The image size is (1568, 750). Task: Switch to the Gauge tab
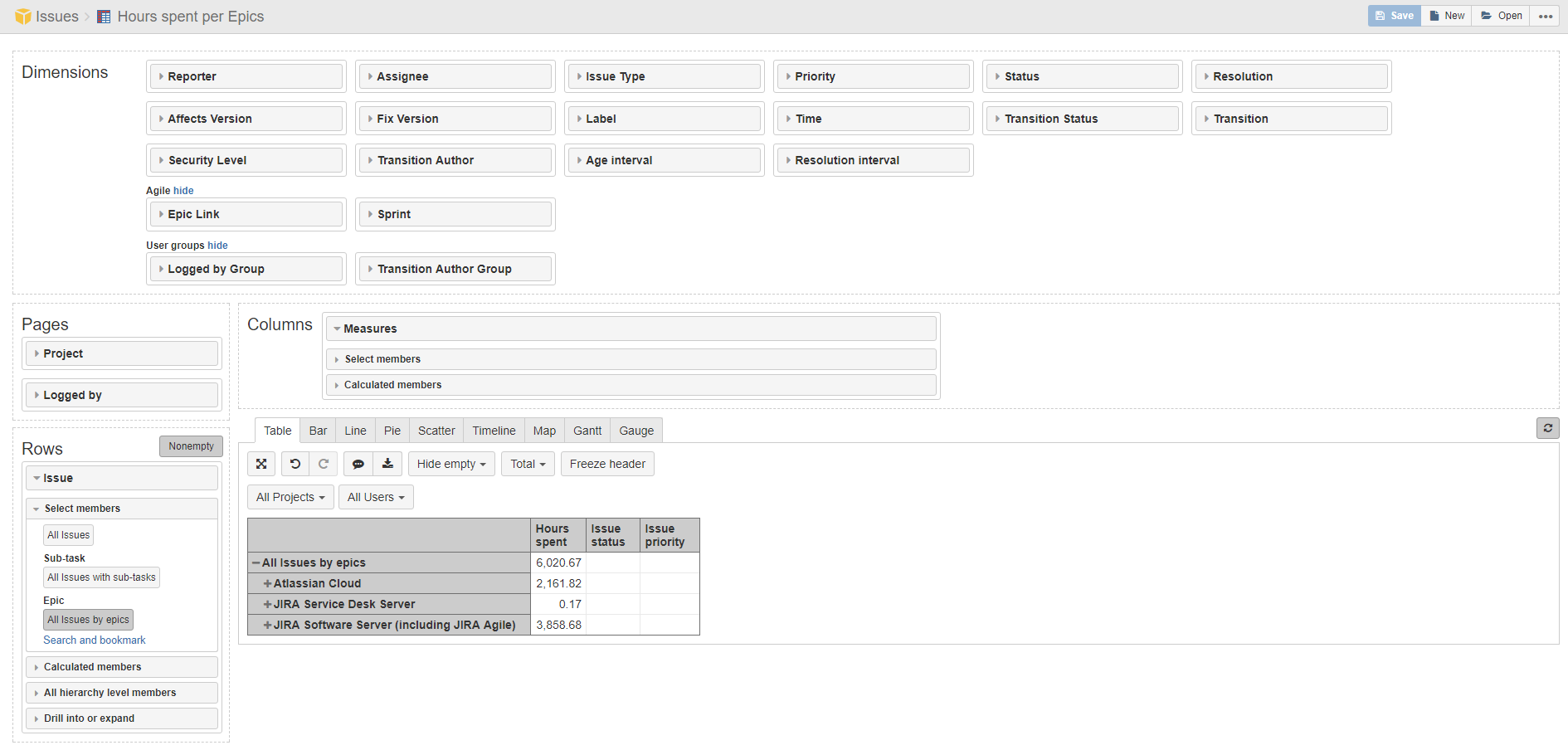635,430
